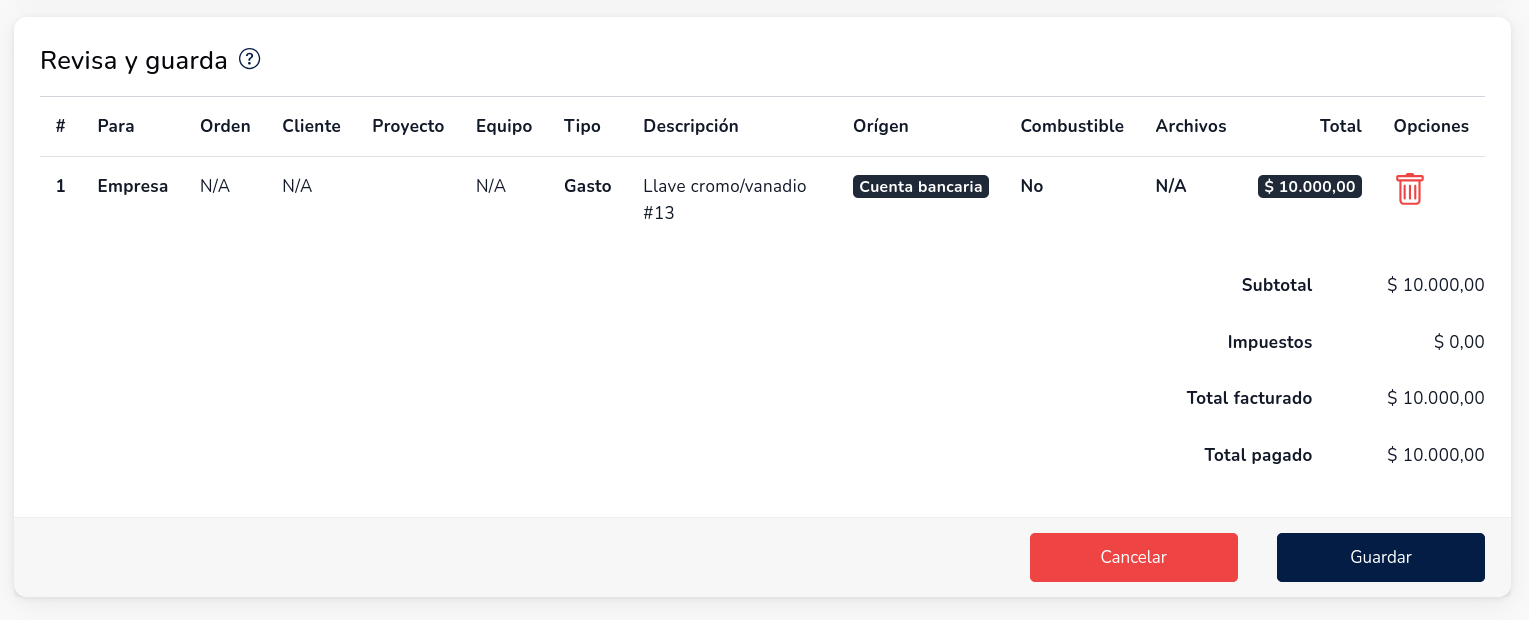The width and height of the screenshot is (1529, 620).
Task: Click the Orígen column header
Action: (880, 126)
